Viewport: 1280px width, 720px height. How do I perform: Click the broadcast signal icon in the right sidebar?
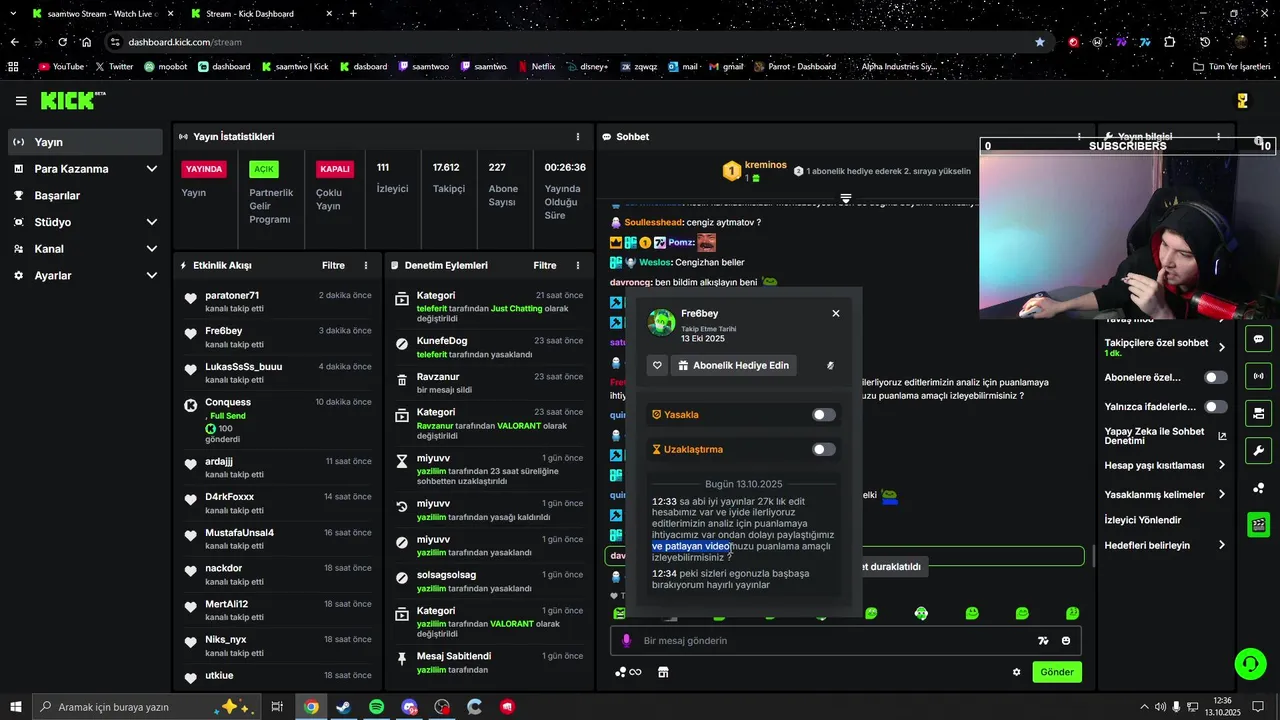coord(1258,376)
